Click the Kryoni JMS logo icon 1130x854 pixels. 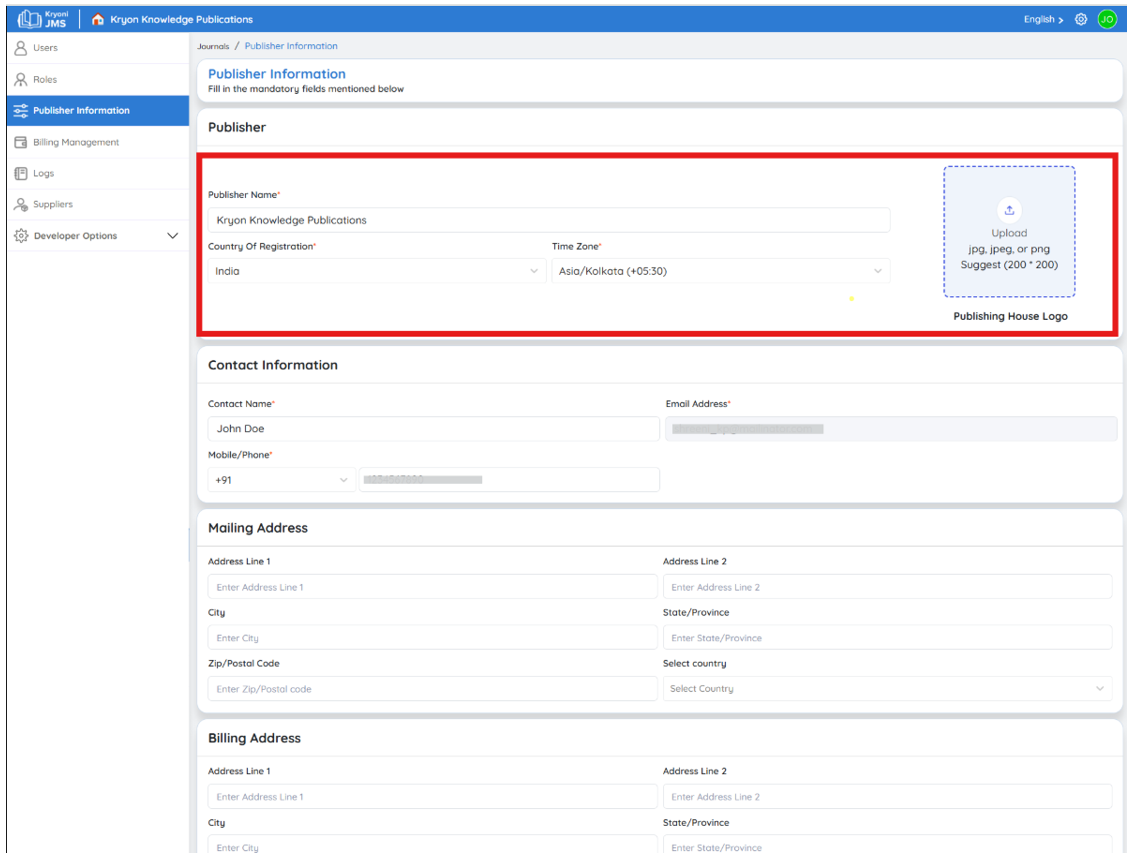(30, 19)
